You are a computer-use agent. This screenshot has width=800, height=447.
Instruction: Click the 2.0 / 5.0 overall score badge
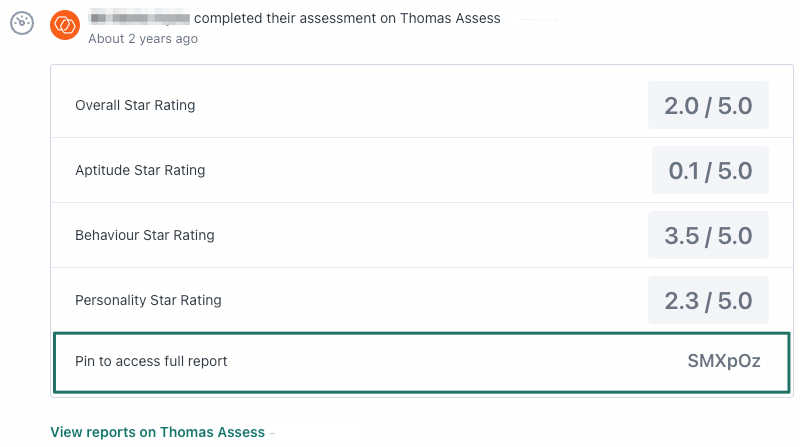tap(708, 105)
